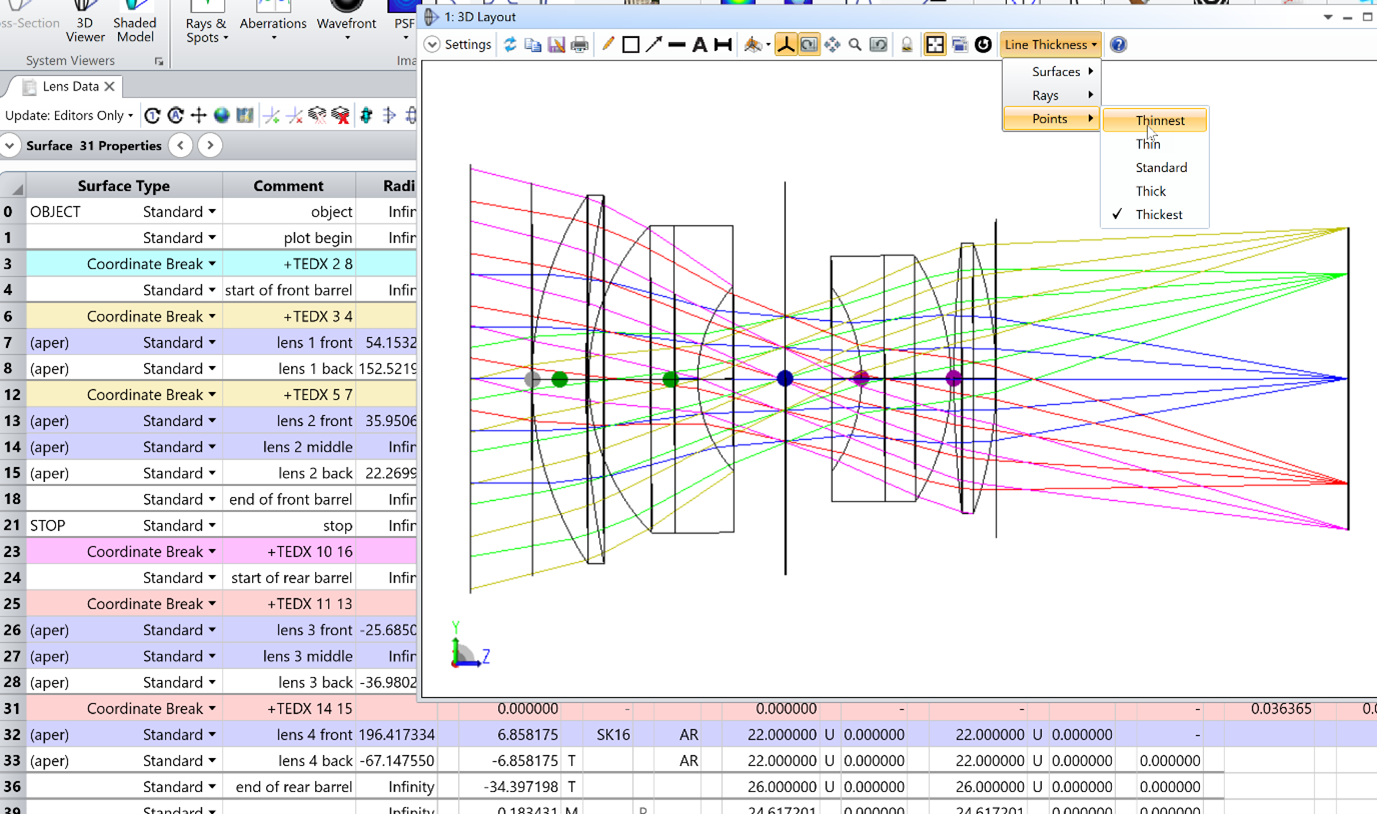Click the print icon in 3D Layout toolbar

pyautogui.click(x=579, y=45)
